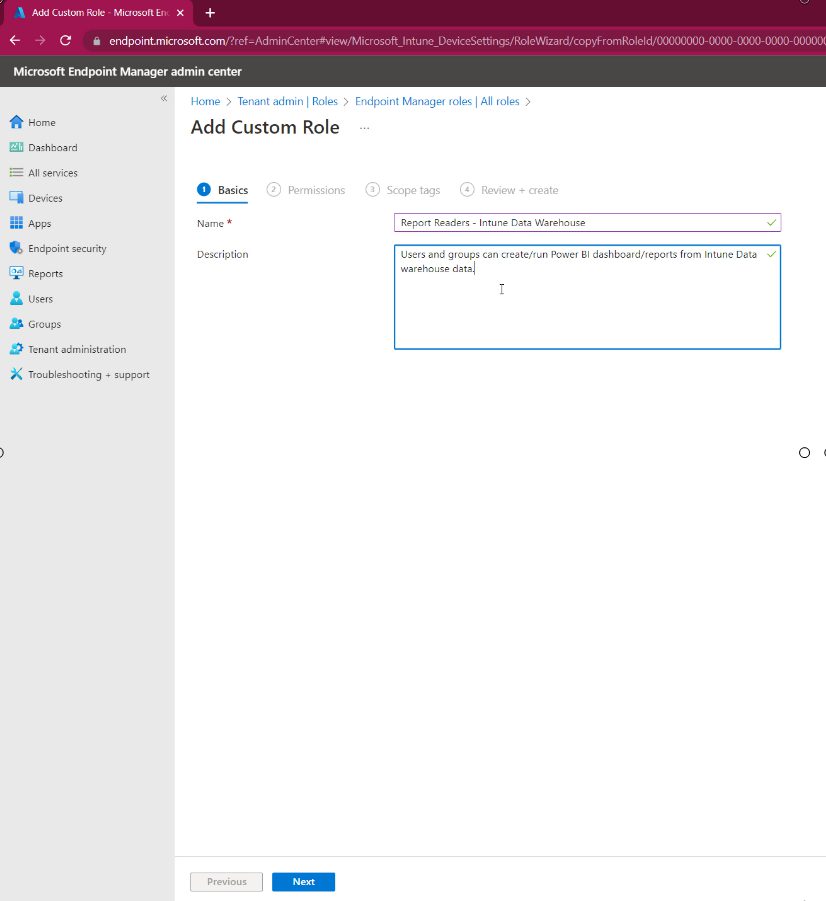
Task: Click the Previous button
Action: (x=226, y=881)
